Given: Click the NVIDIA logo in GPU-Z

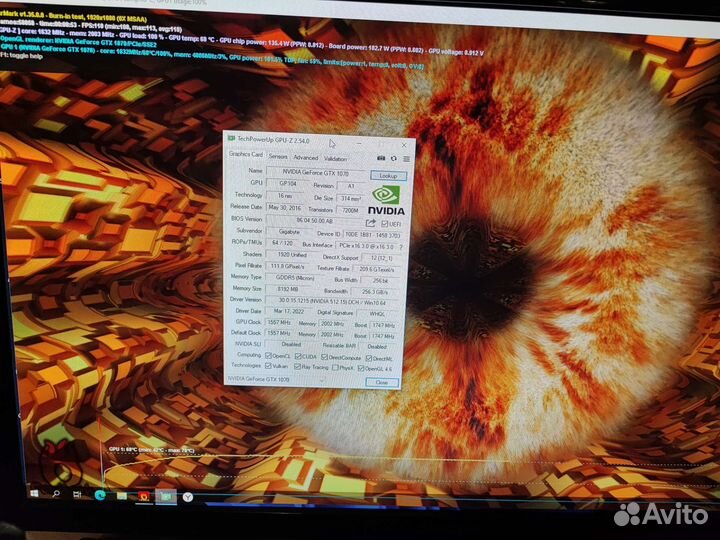Looking at the screenshot, I should 386,201.
